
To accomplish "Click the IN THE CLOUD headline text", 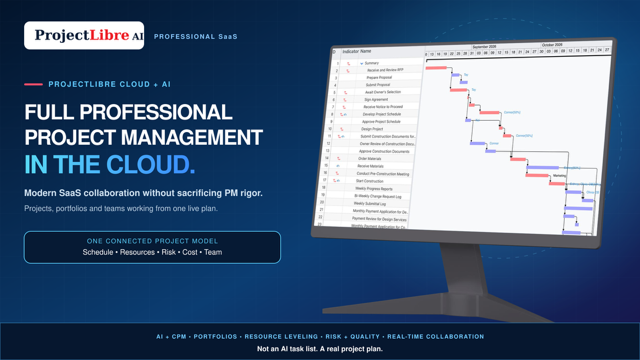I will tap(109, 164).
